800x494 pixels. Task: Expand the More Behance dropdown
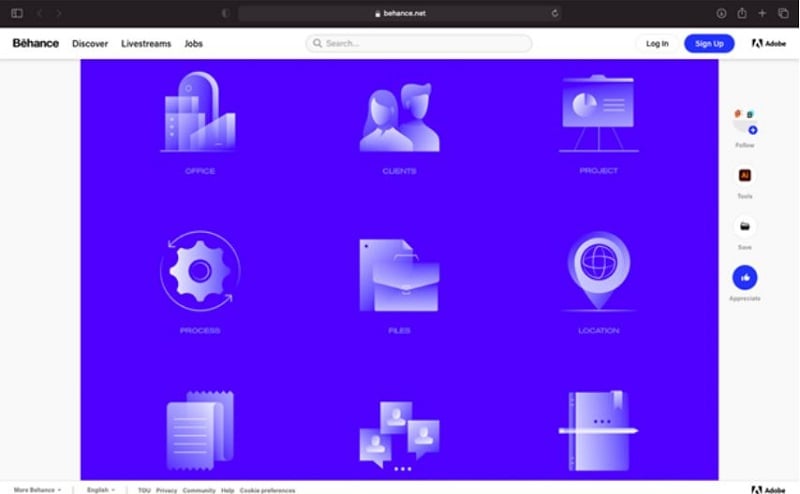point(37,490)
